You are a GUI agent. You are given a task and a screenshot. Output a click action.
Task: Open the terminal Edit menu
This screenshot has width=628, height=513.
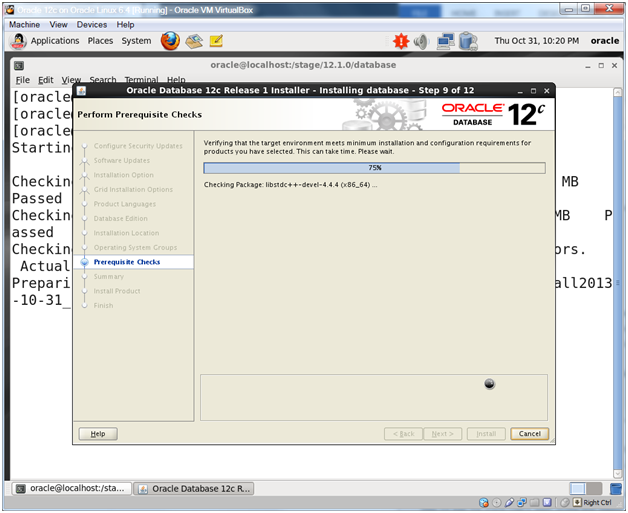46,80
